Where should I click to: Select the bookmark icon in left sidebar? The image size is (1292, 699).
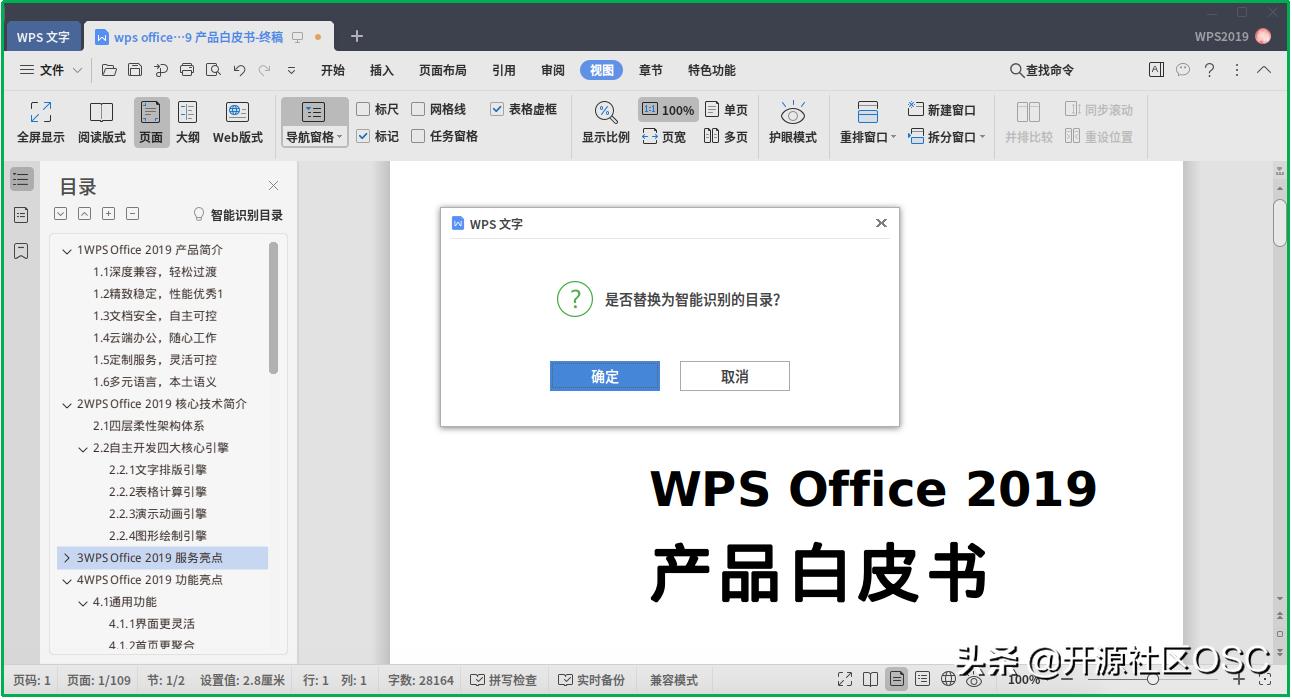[x=21, y=251]
